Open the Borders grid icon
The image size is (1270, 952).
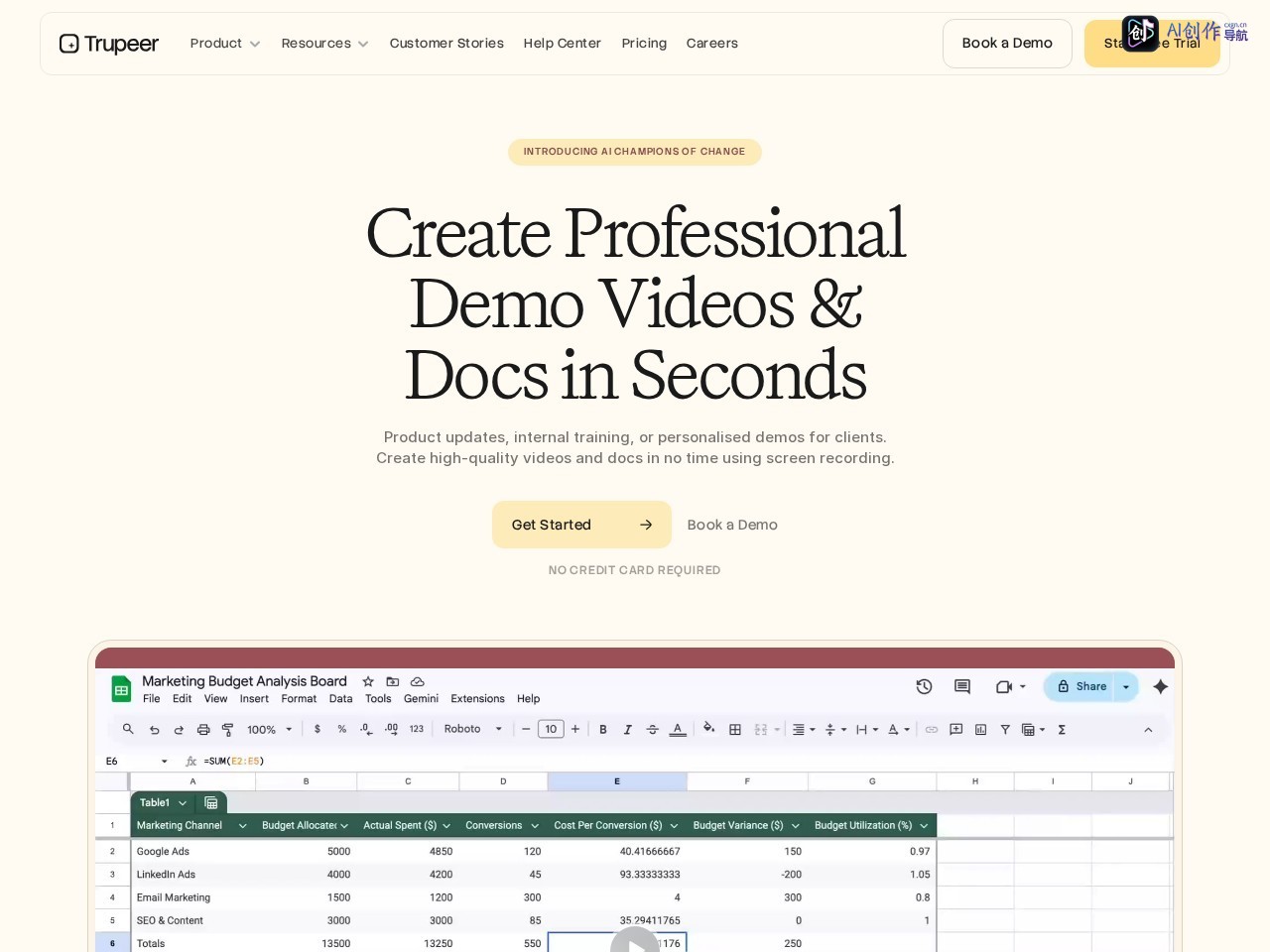pos(735,730)
